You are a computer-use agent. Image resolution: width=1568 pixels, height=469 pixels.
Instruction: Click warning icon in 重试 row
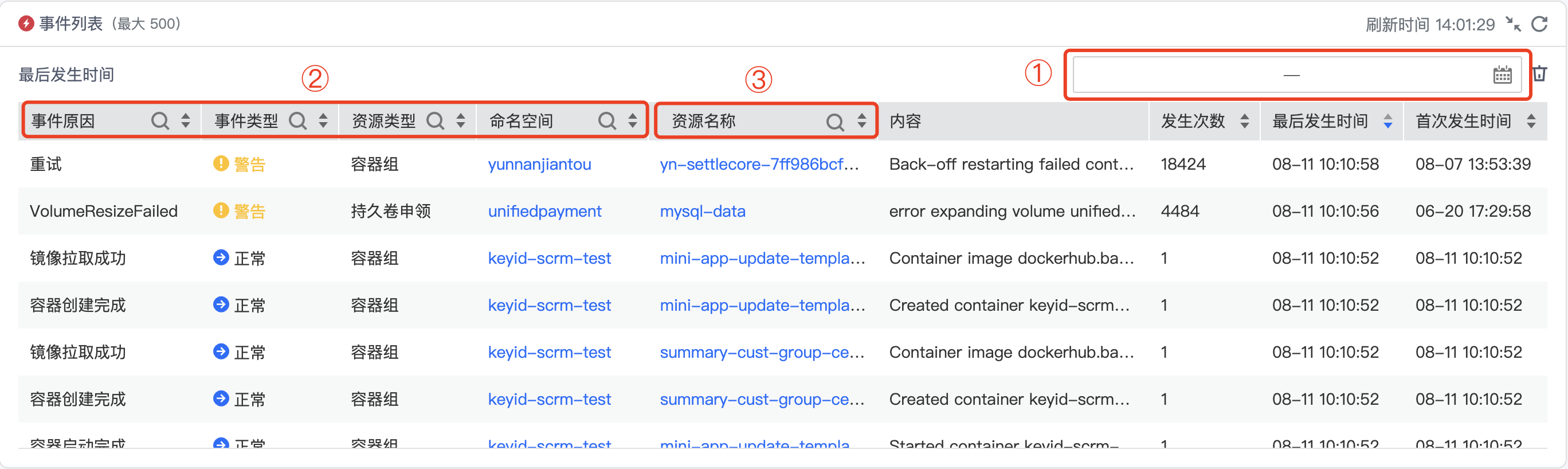pos(221,163)
